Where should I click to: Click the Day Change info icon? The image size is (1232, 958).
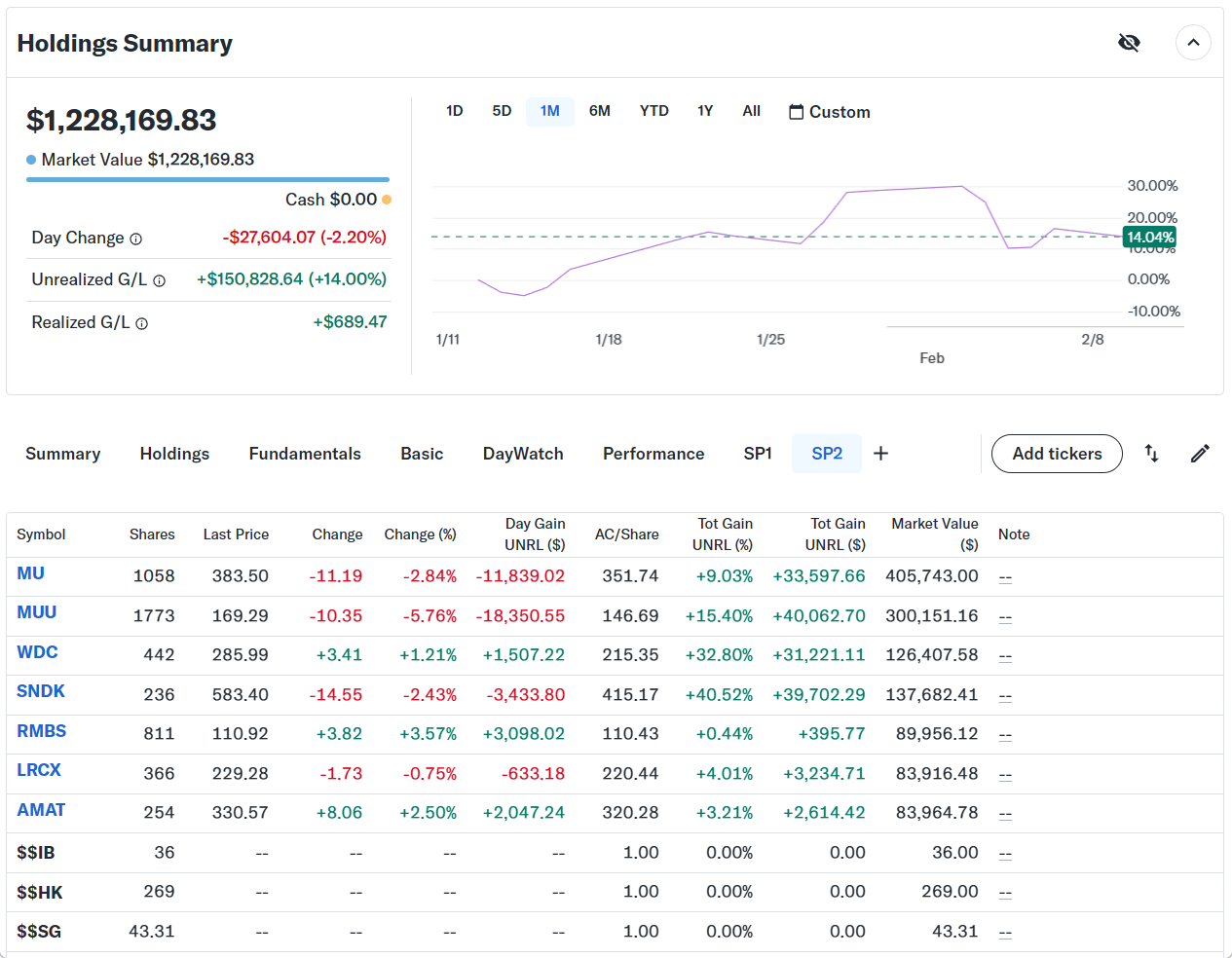tap(136, 239)
